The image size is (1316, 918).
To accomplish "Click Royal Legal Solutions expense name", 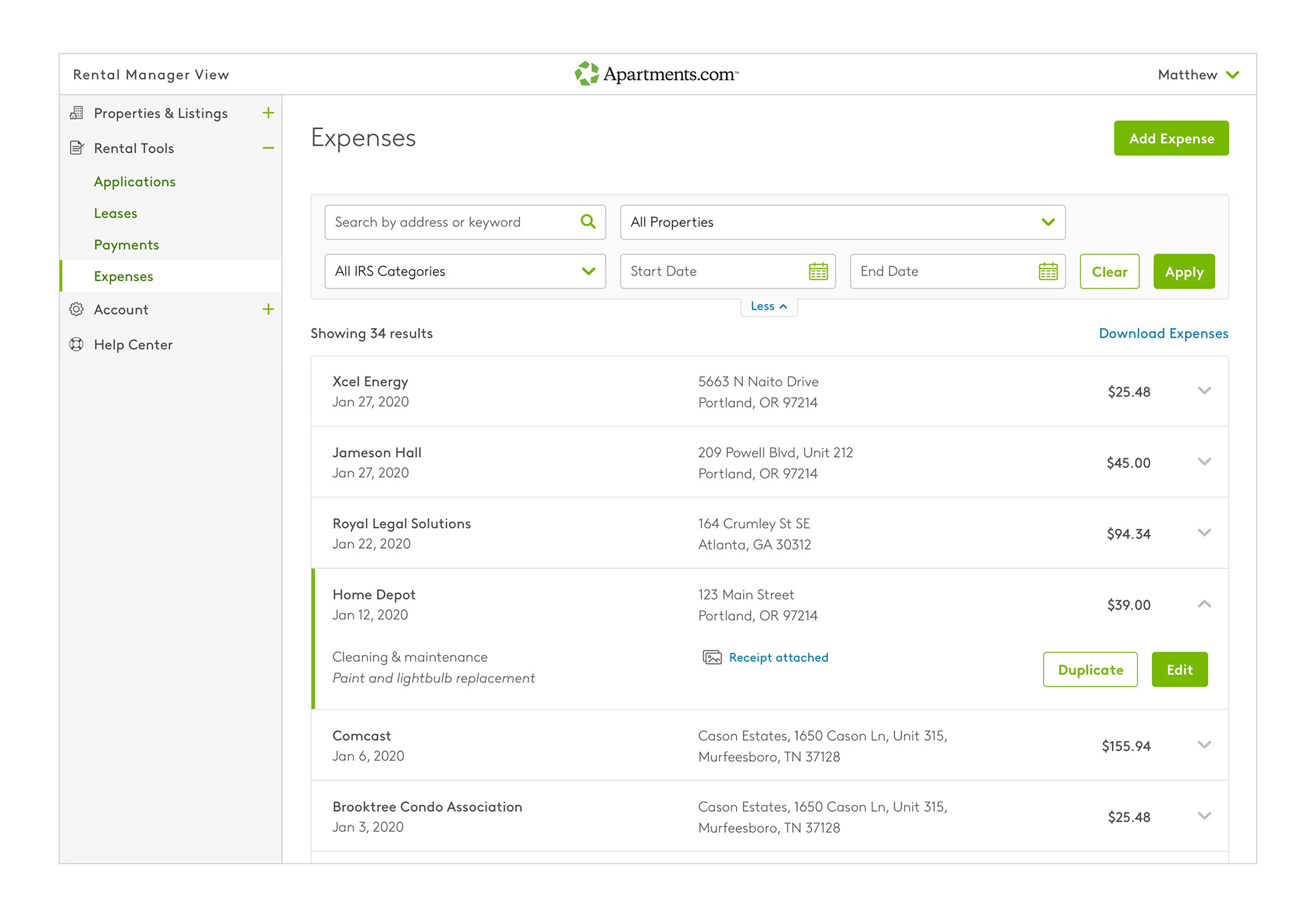I will point(402,523).
